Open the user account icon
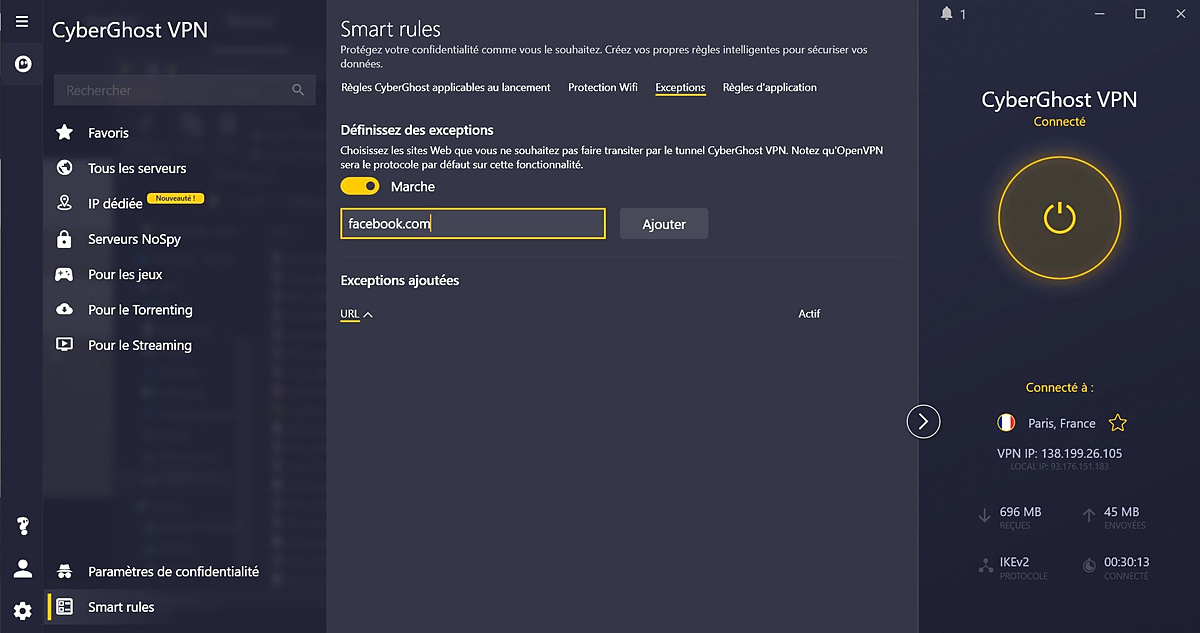 22,568
